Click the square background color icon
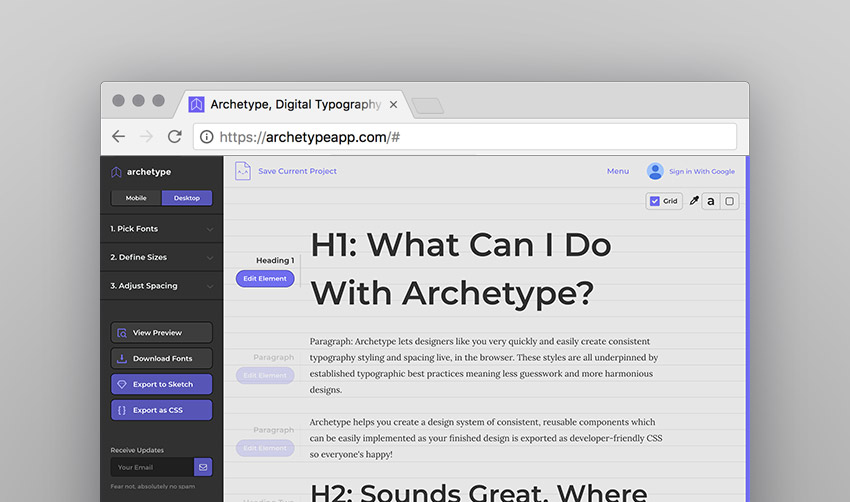This screenshot has height=502, width=850. click(x=730, y=201)
